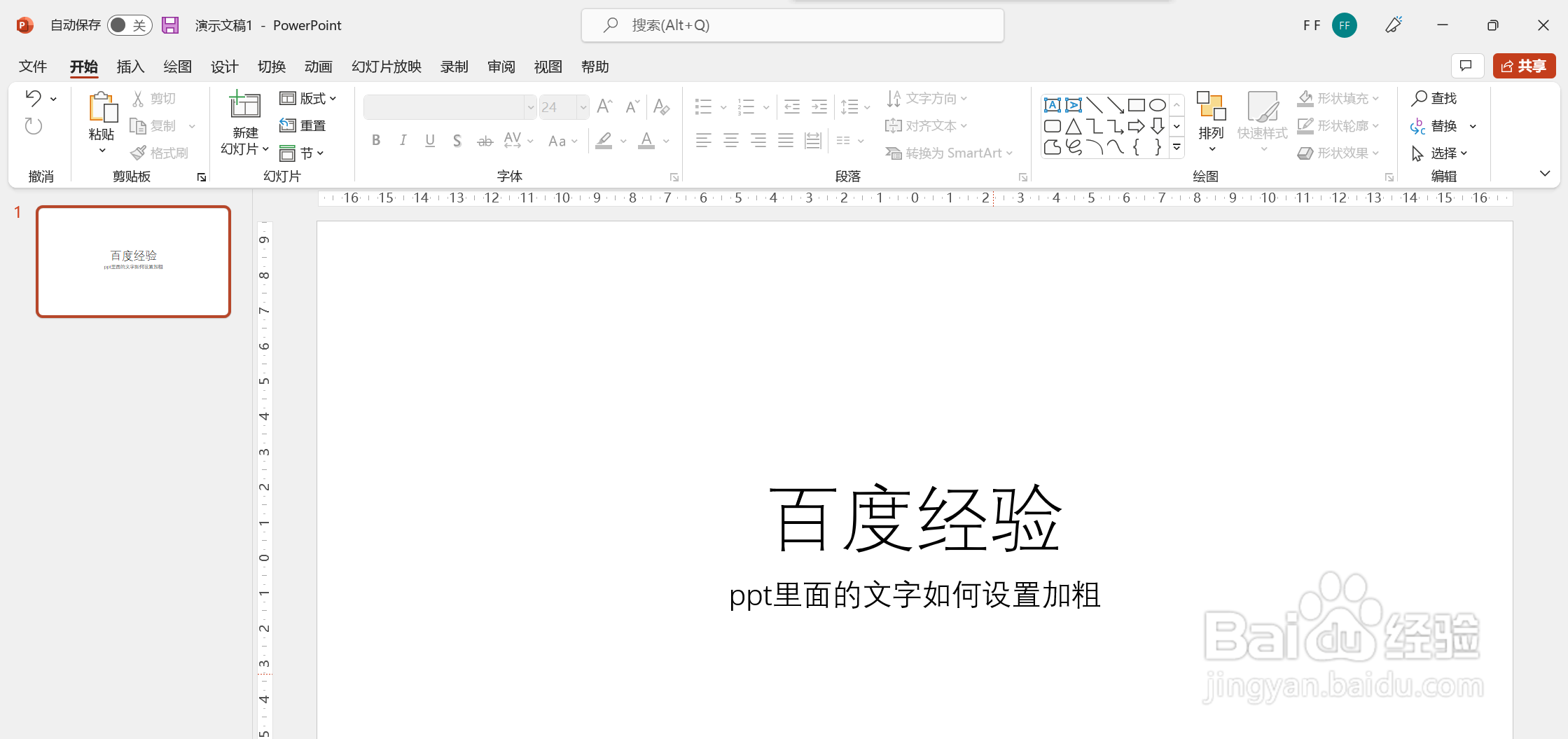1568x739 pixels.
Task: Decrease font size with smaller A icon
Action: point(632,106)
